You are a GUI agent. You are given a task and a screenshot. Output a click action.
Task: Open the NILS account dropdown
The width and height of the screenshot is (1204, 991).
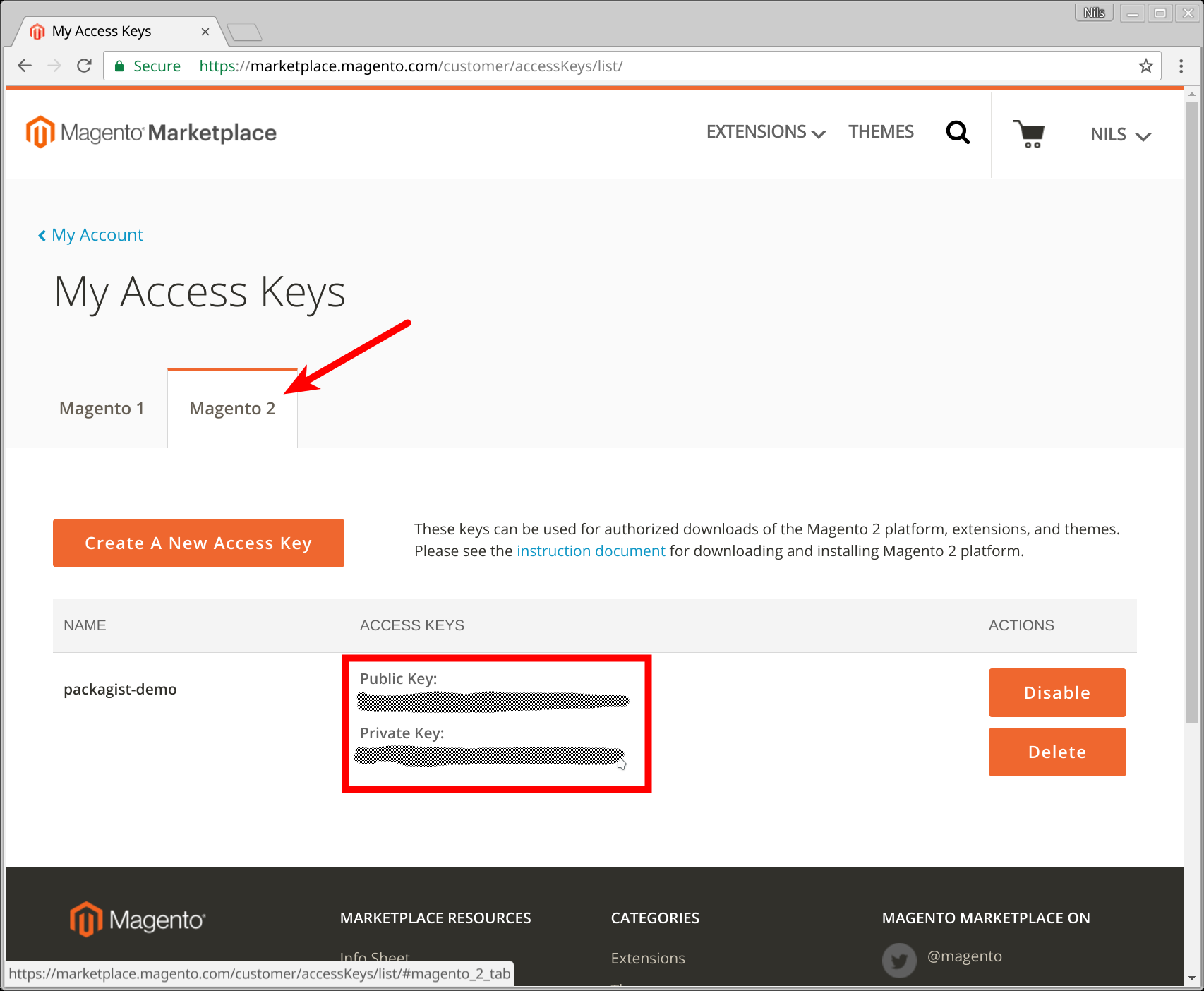point(1119,134)
